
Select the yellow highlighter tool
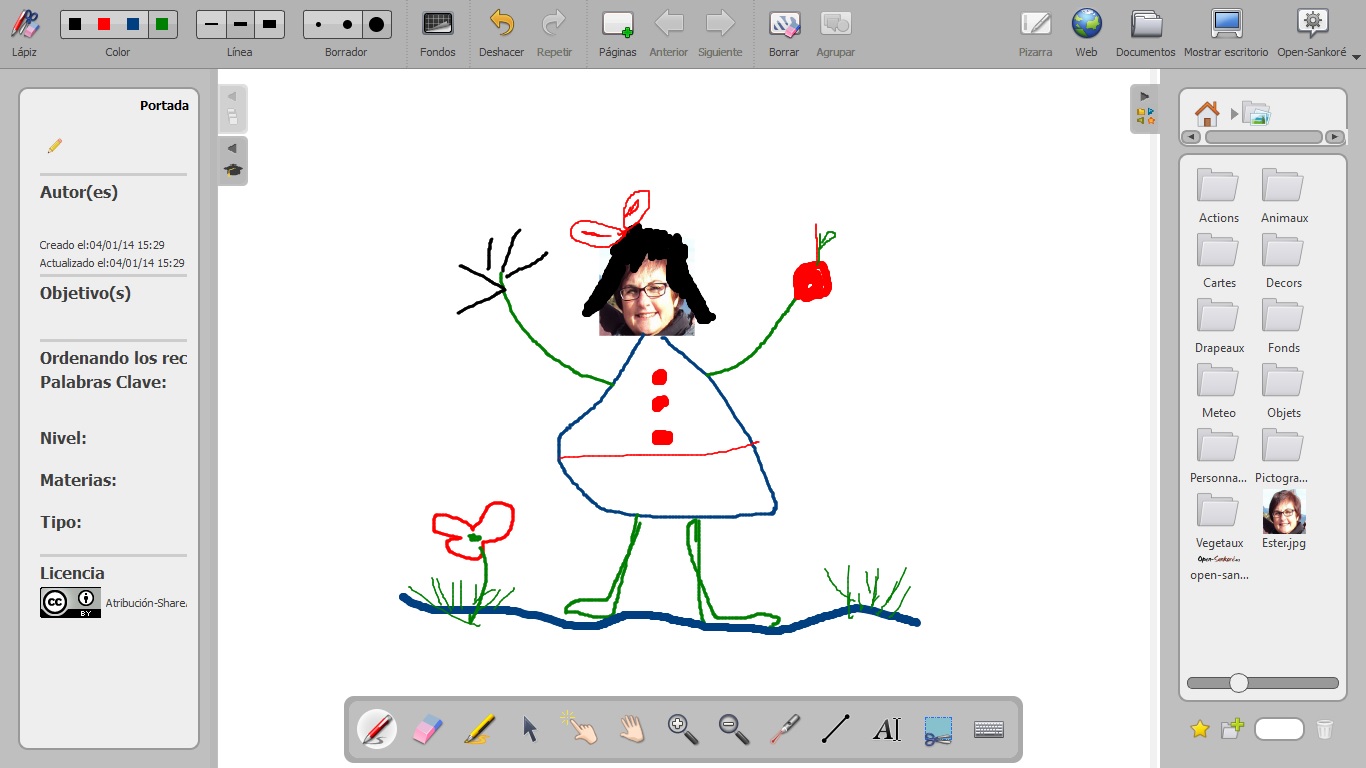(x=479, y=729)
